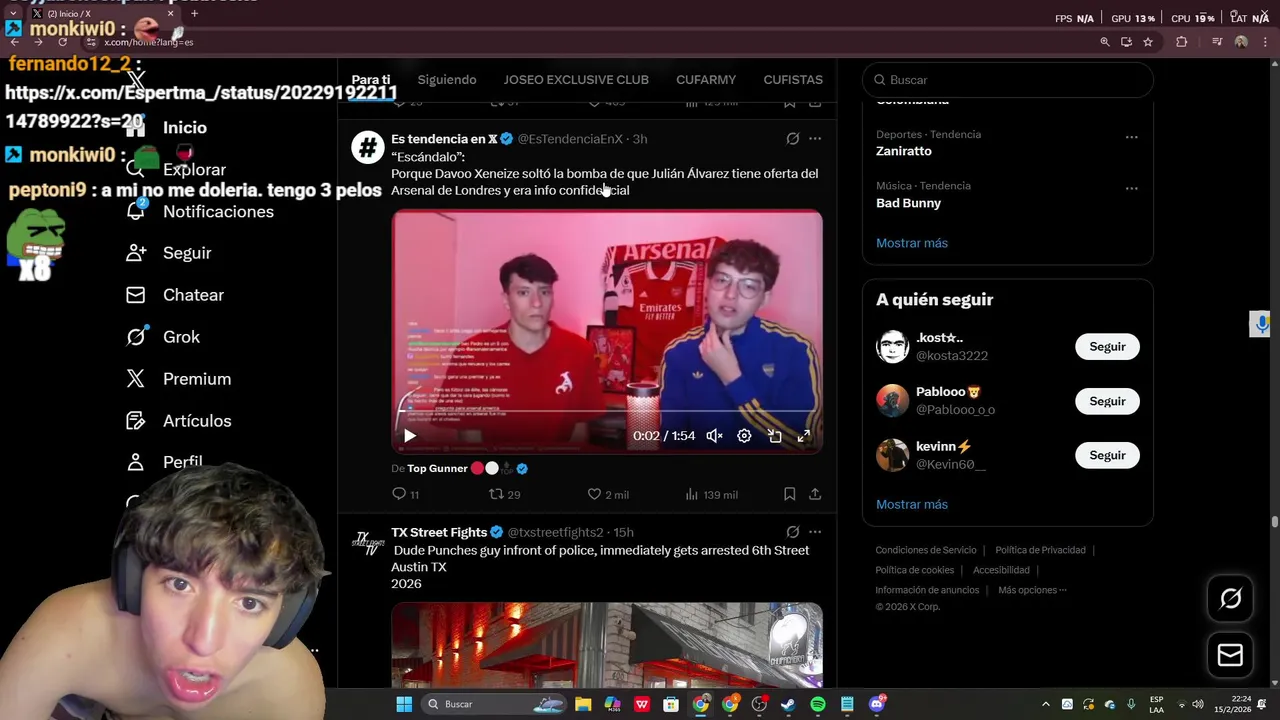The height and width of the screenshot is (720, 1280).
Task: Expand 'Más opciones' in footer
Action: coord(1032,590)
